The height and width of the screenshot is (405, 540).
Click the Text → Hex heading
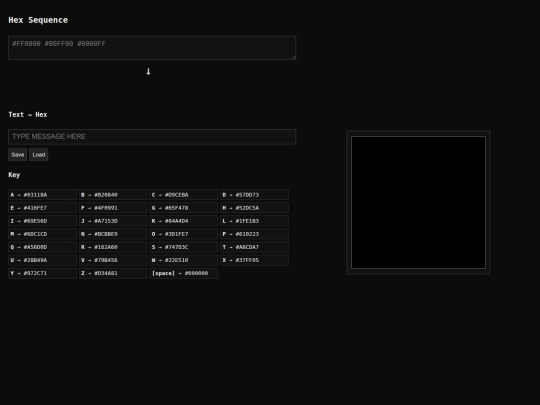28,115
